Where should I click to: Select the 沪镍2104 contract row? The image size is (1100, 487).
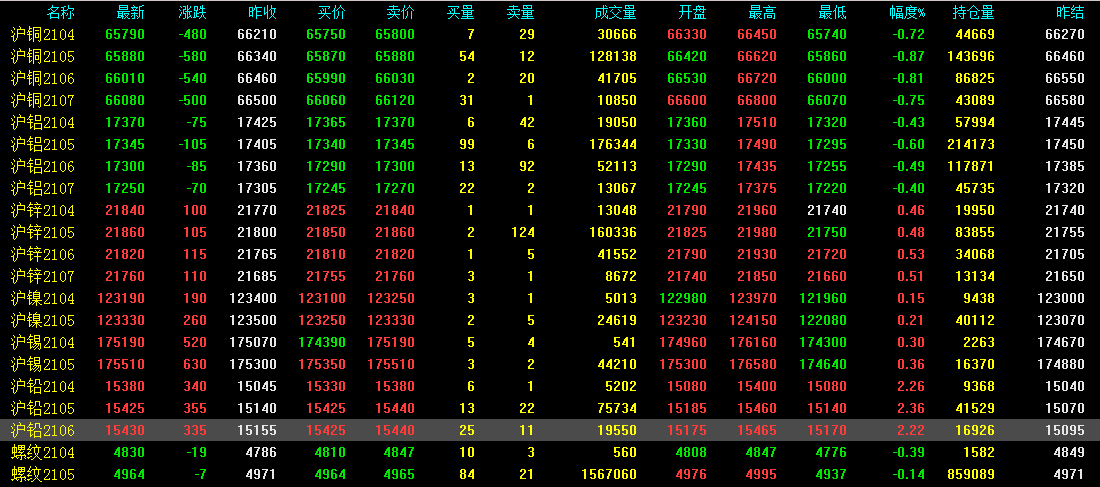(550, 298)
